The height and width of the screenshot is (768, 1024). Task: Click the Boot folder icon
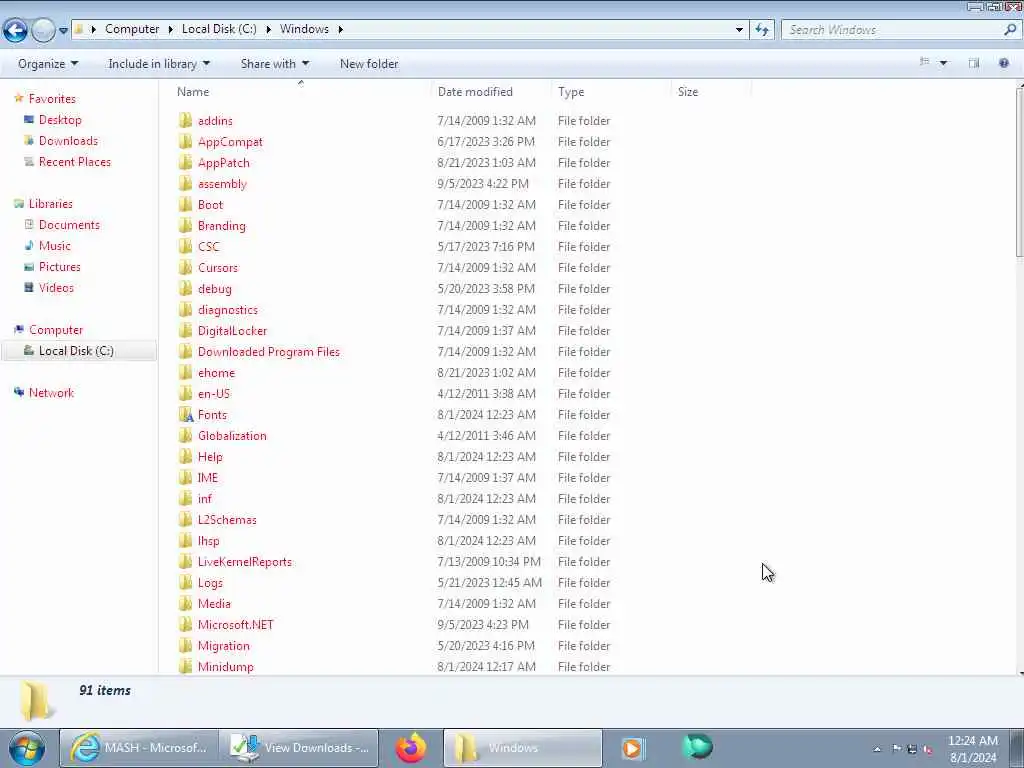tap(185, 204)
